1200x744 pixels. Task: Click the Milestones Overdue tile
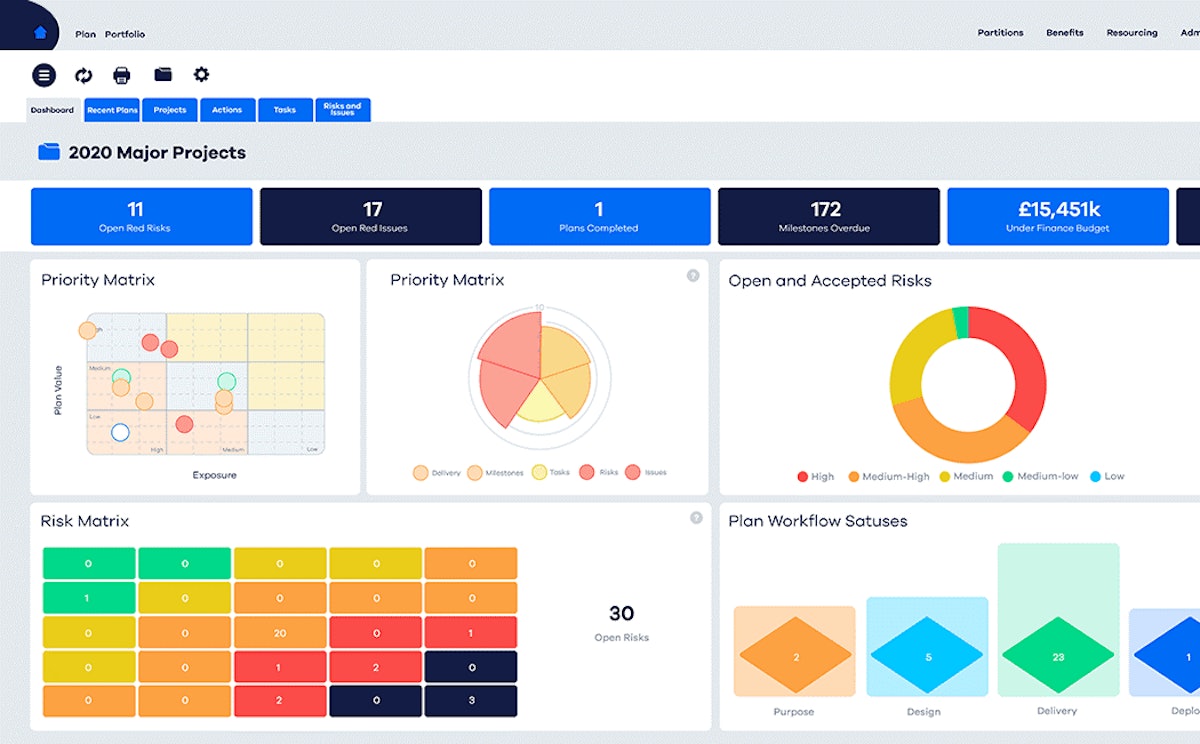[828, 216]
